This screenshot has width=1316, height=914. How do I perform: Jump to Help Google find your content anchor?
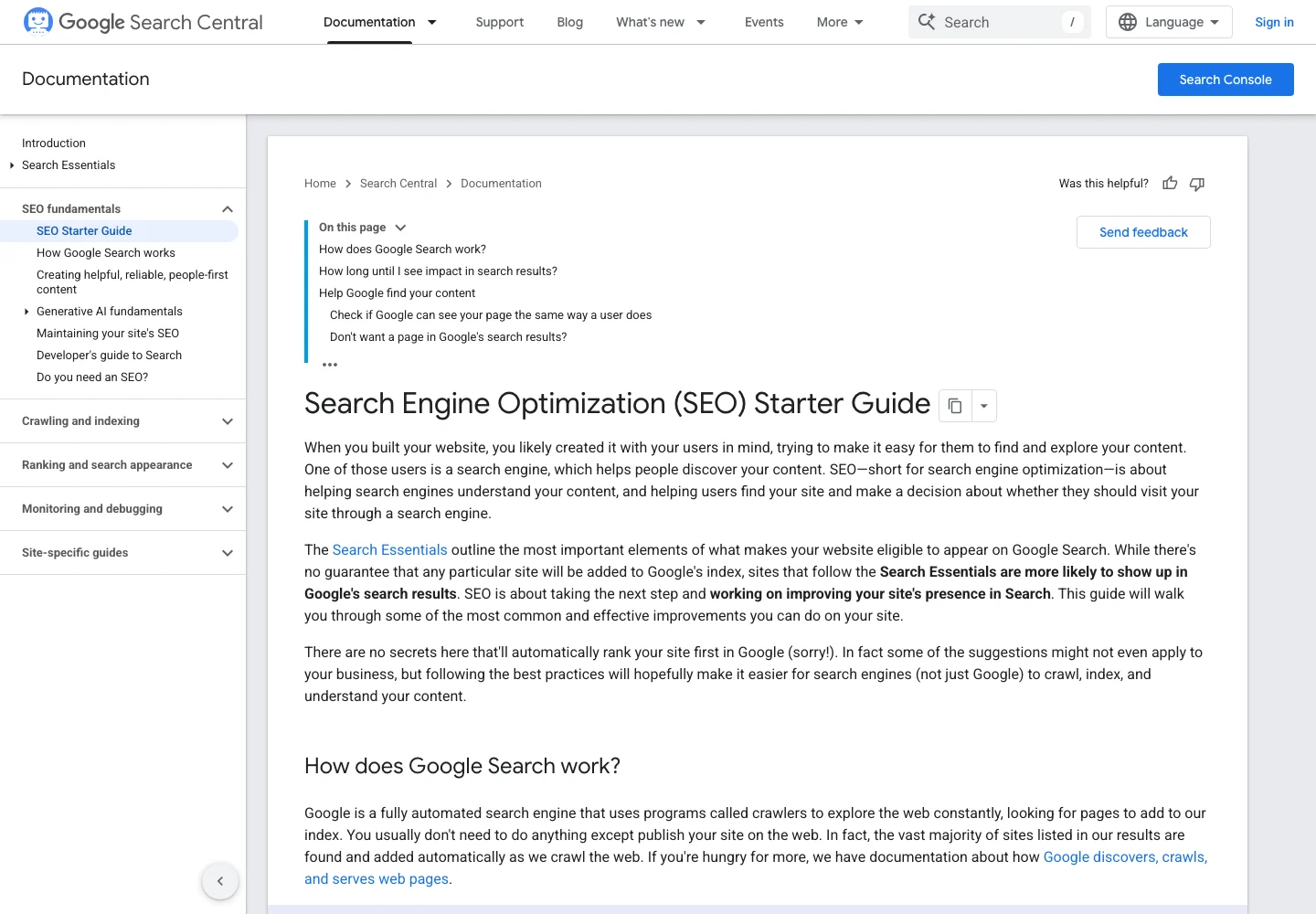(x=397, y=293)
